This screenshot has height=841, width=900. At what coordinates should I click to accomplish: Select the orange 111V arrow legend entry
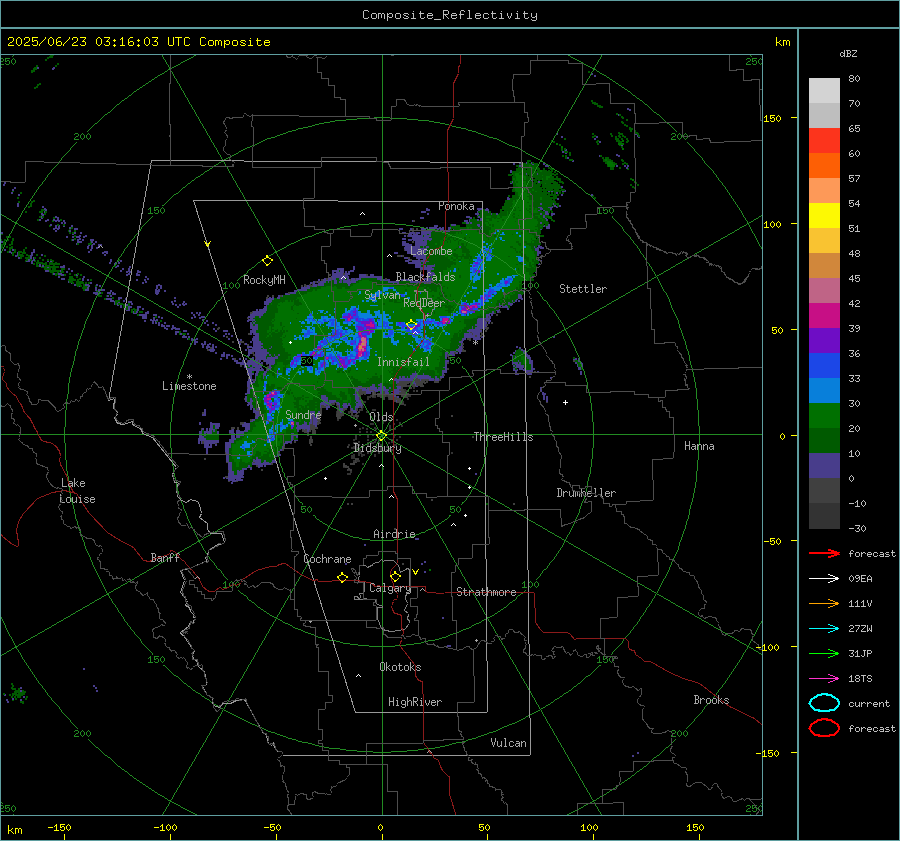pos(824,603)
